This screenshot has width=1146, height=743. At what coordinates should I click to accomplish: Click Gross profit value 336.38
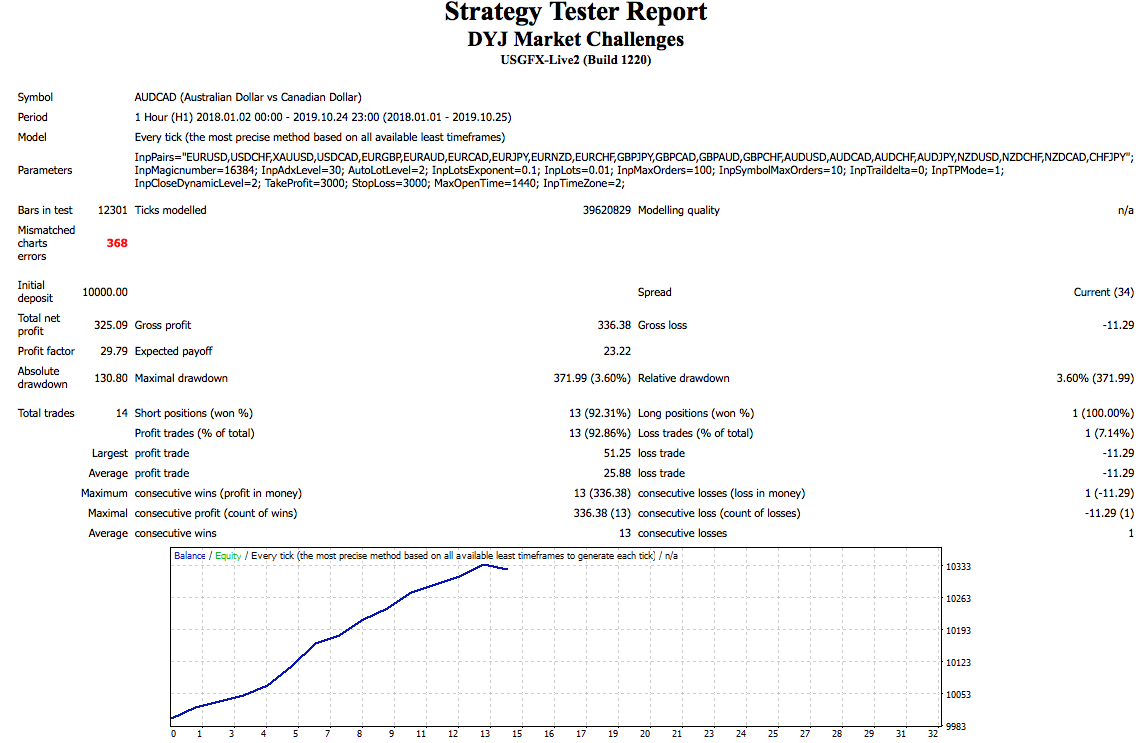tap(614, 325)
